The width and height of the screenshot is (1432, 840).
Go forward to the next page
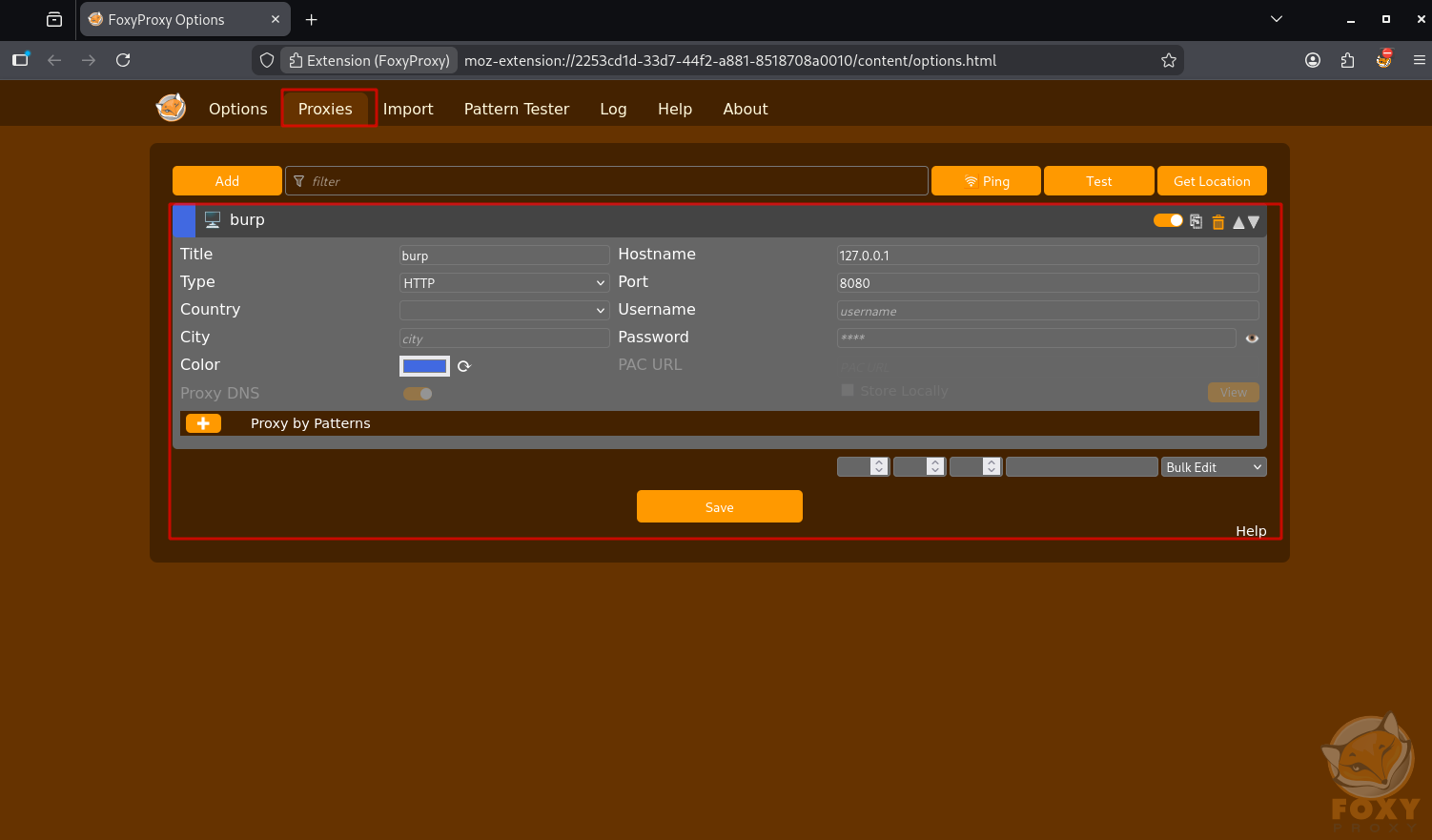(89, 60)
